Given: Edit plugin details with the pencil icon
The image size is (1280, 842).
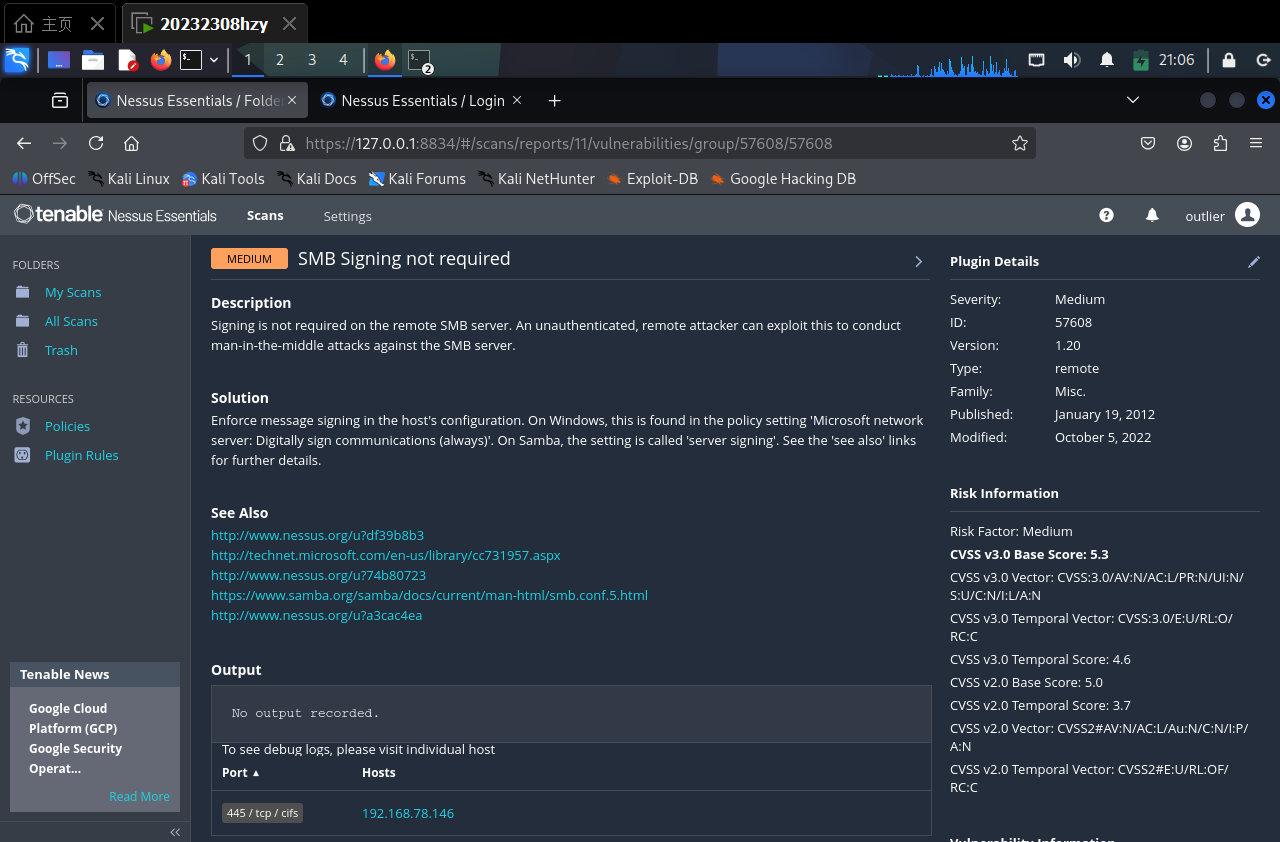Looking at the screenshot, I should pos(1254,262).
